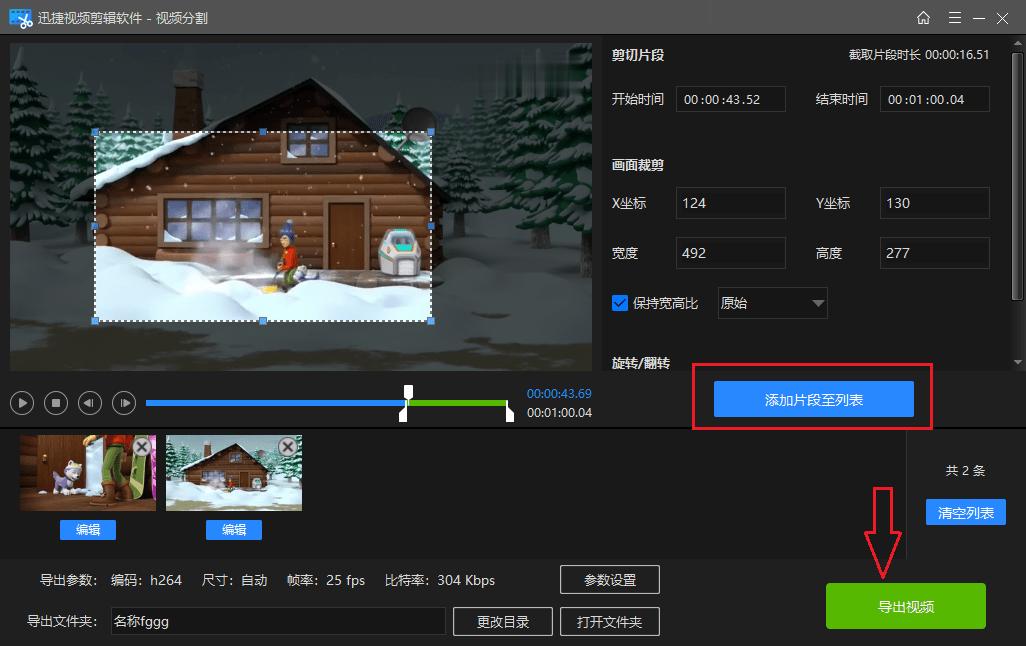The image size is (1026, 646).
Task: Open the 原始 aspect ratio dropdown
Action: tap(772, 303)
